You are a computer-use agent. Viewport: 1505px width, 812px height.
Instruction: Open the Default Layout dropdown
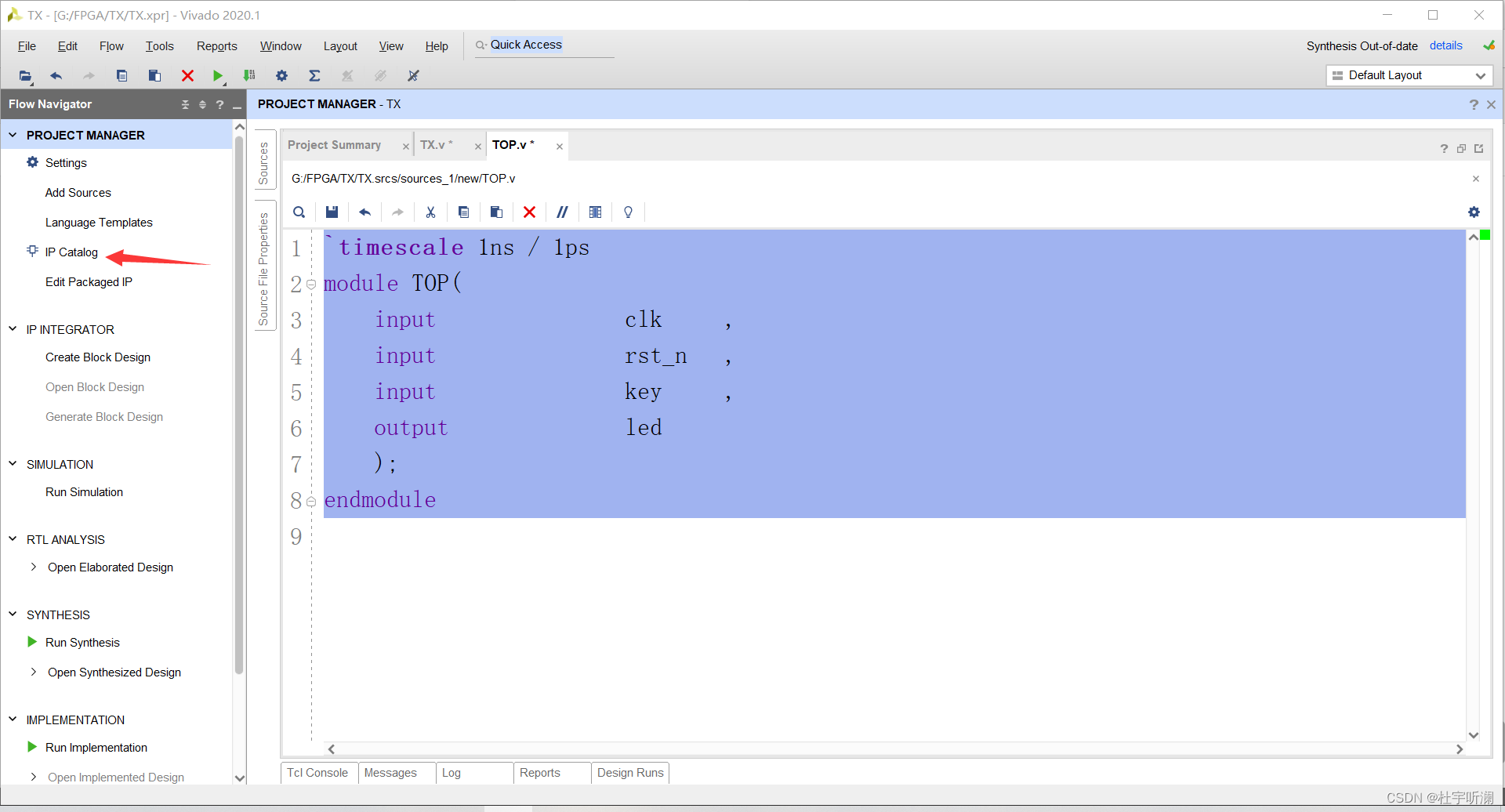[1409, 75]
